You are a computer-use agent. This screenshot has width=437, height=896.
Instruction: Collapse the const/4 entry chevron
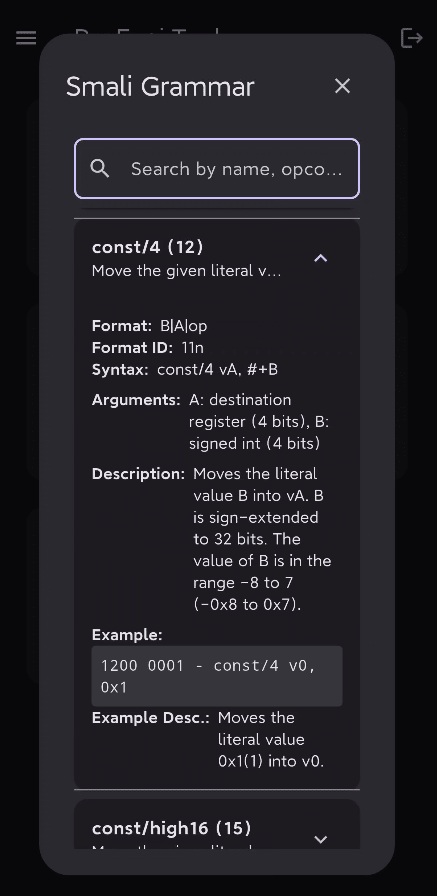pyautogui.click(x=321, y=258)
